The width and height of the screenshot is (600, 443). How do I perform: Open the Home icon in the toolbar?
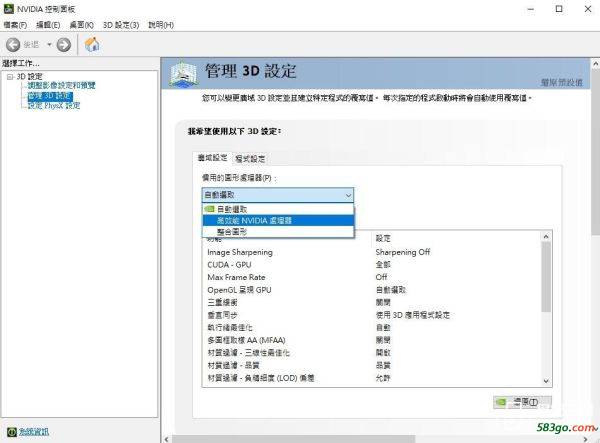[92, 44]
